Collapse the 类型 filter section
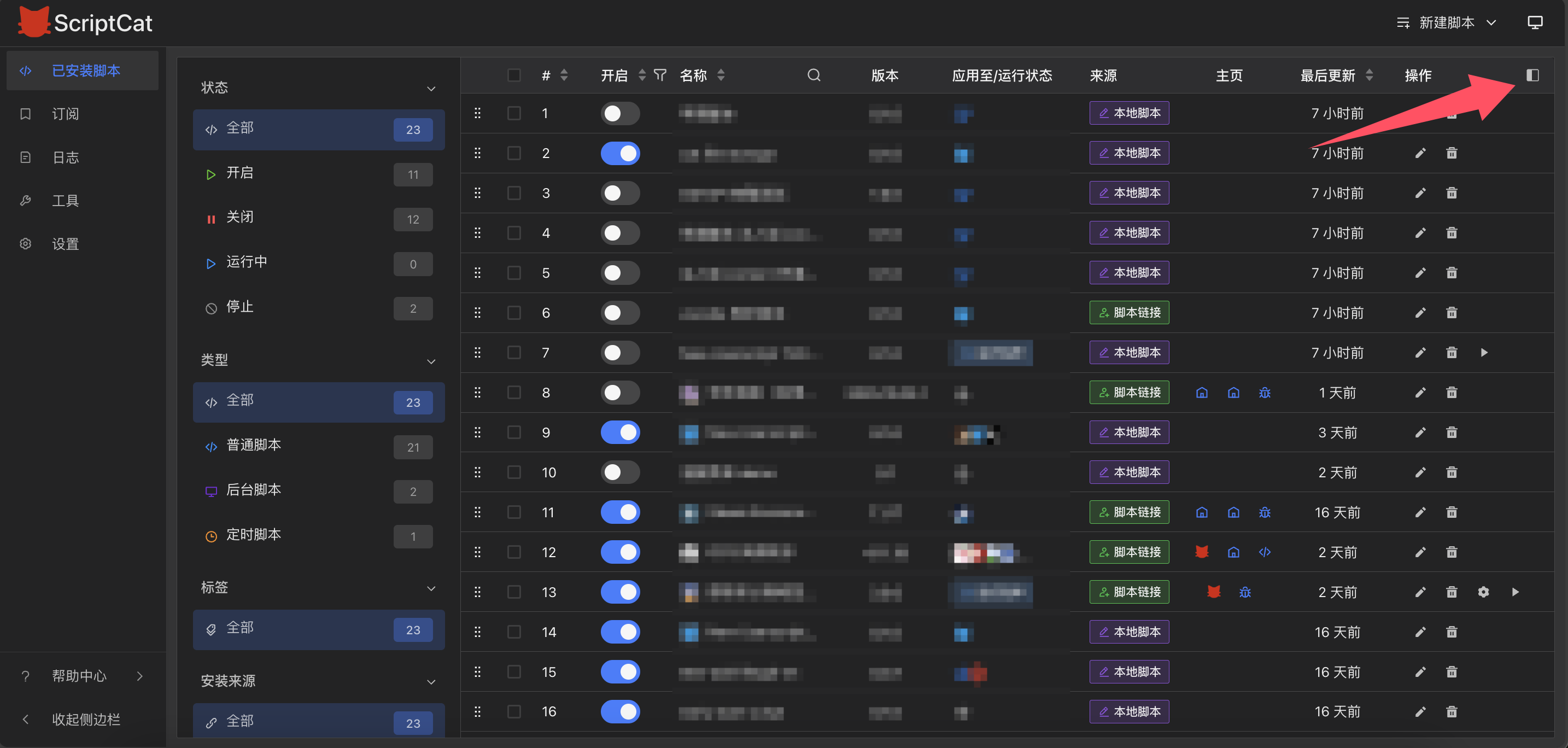 point(431,361)
